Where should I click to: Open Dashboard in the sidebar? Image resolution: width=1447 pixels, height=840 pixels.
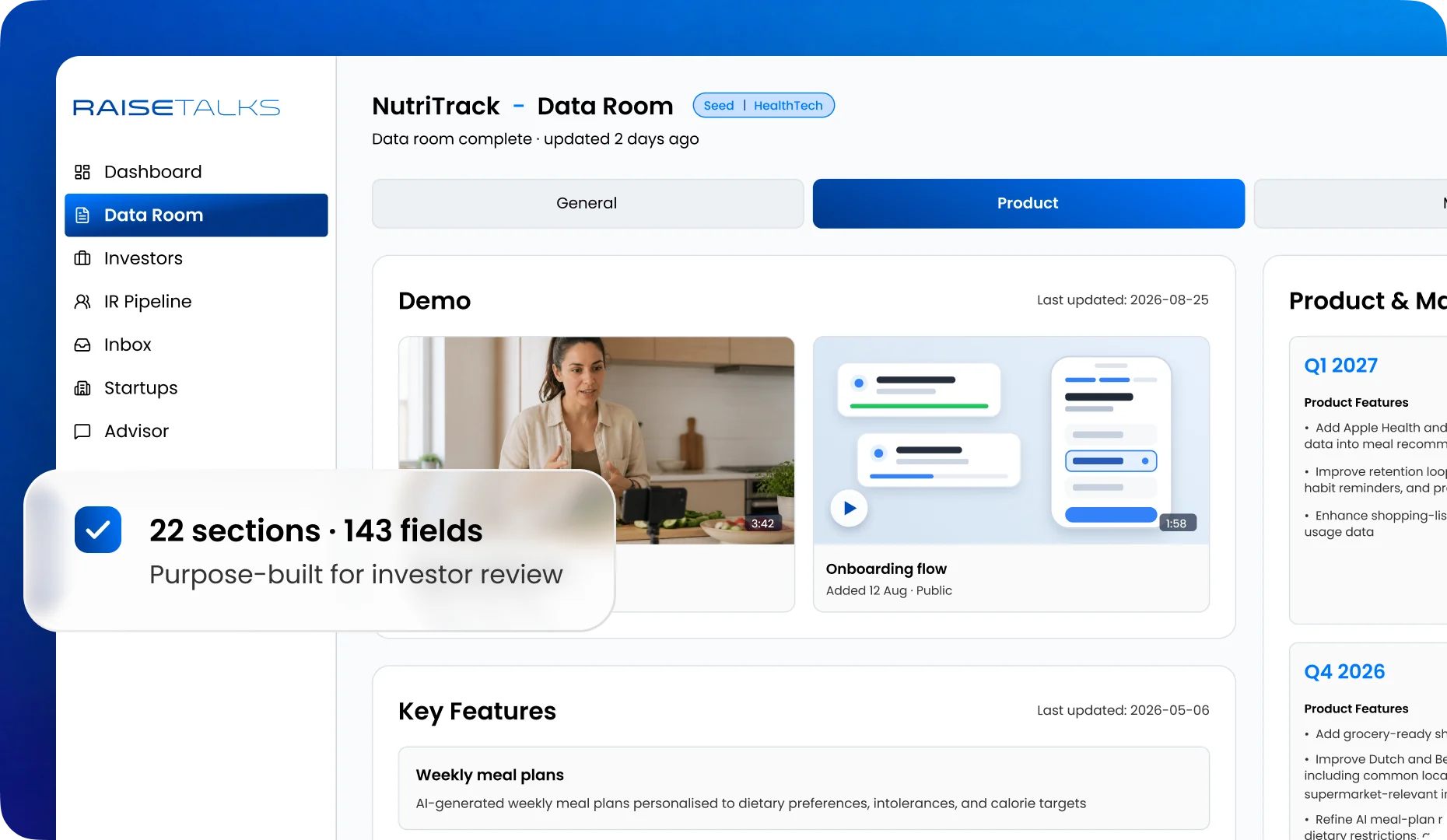[196, 172]
